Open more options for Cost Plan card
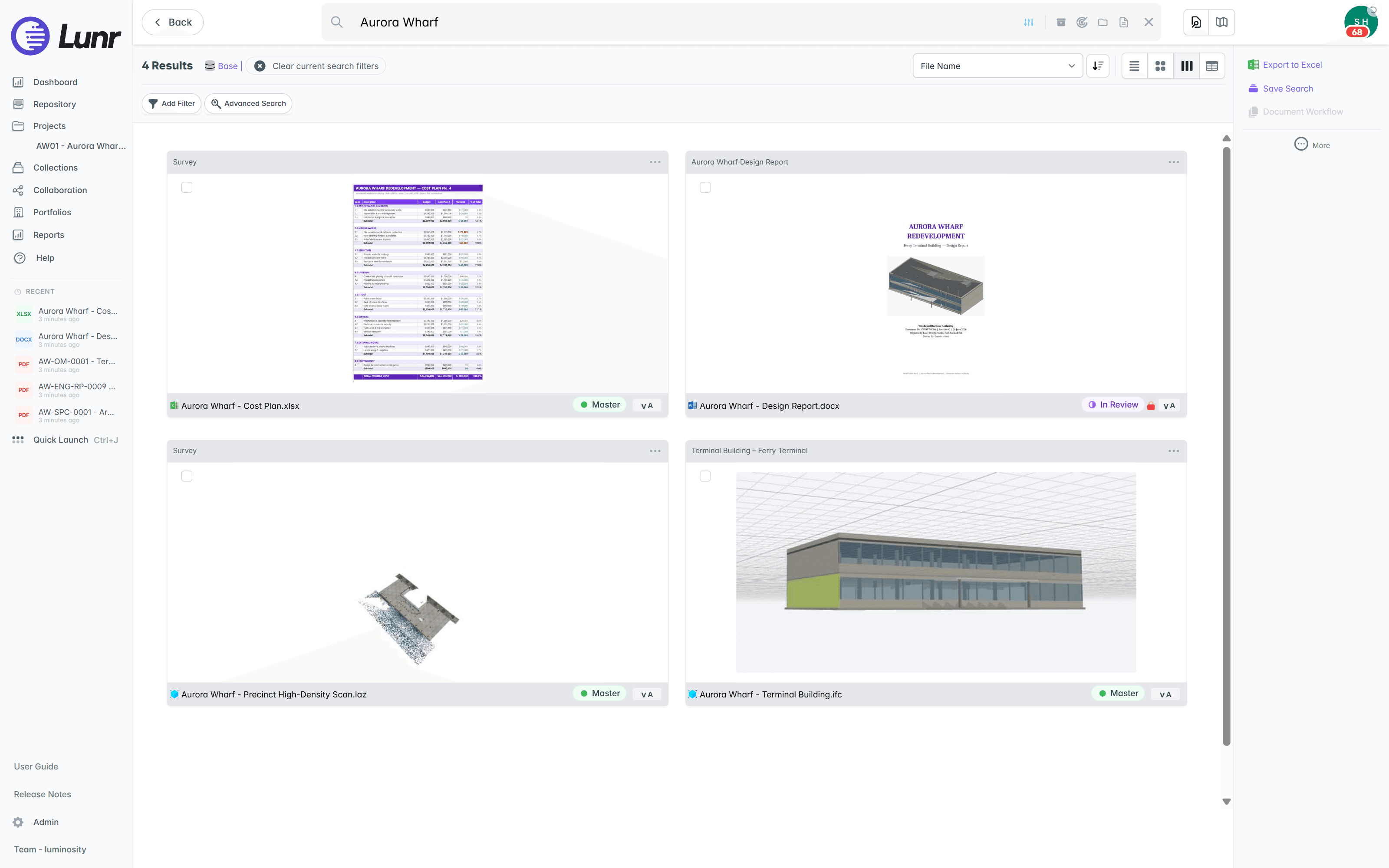1389x868 pixels. point(655,162)
